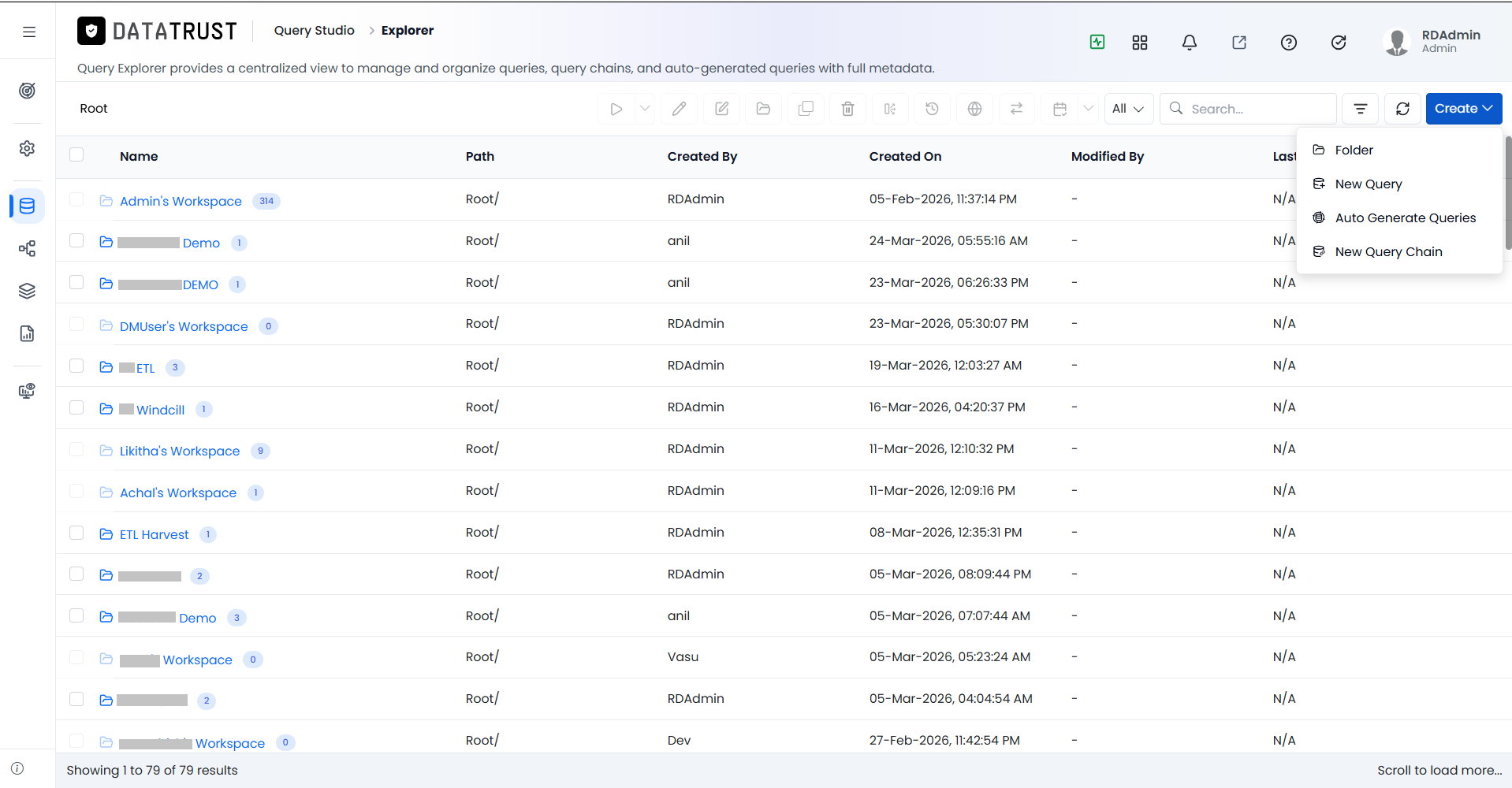Check the box for Likitha's Workspace row
The height and width of the screenshot is (788, 1512).
pos(76,449)
